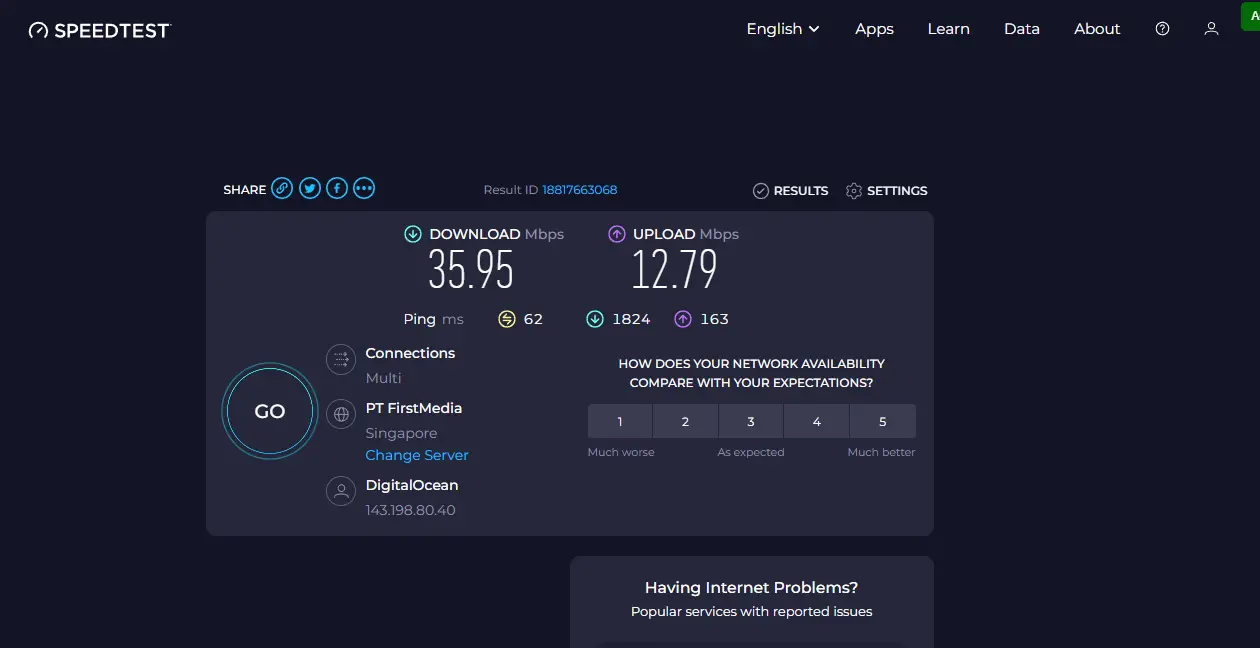This screenshot has width=1260, height=648.
Task: Click the Singapore server location
Action: pos(401,433)
